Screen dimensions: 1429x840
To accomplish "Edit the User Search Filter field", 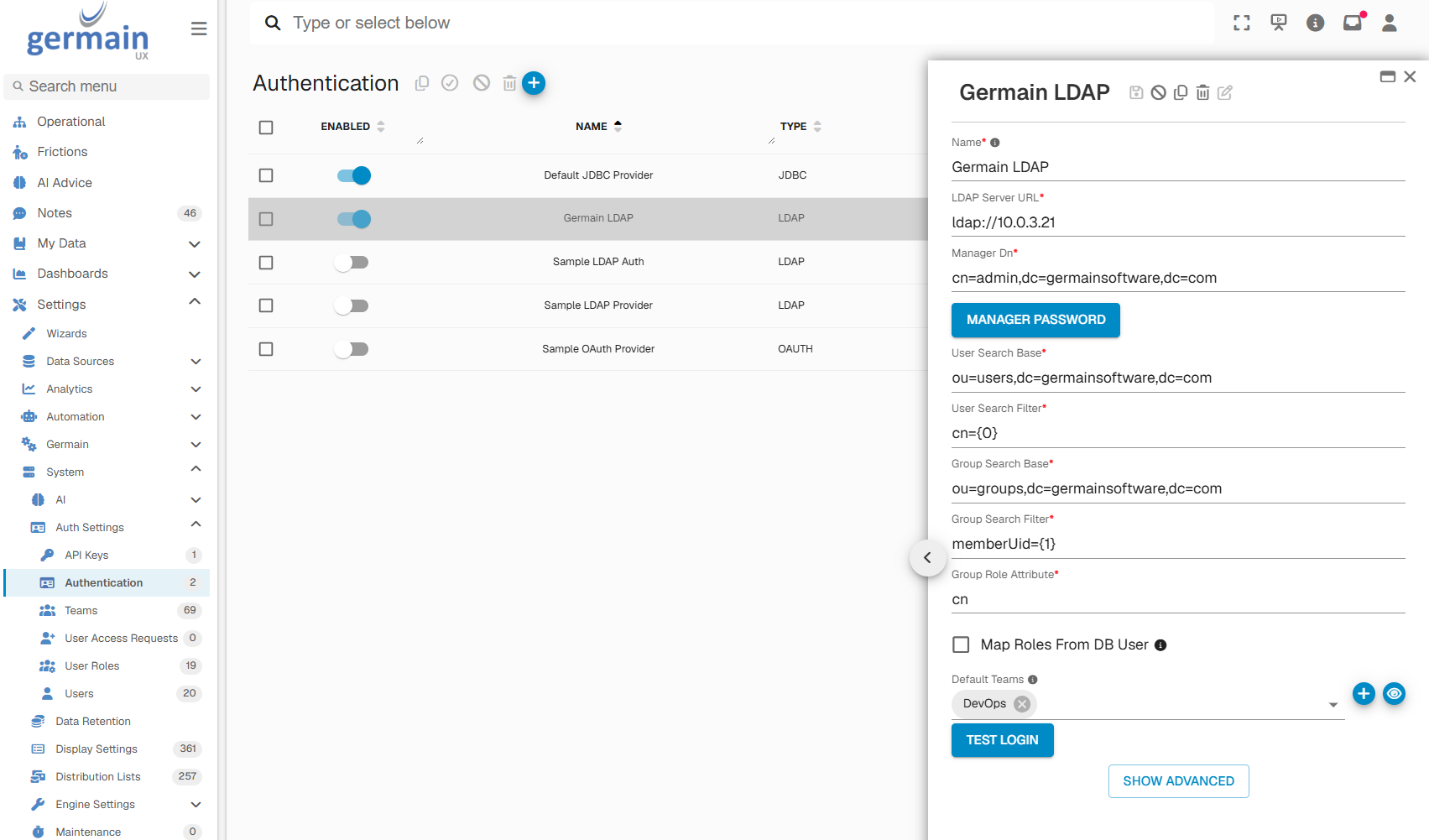I will pos(1178,433).
